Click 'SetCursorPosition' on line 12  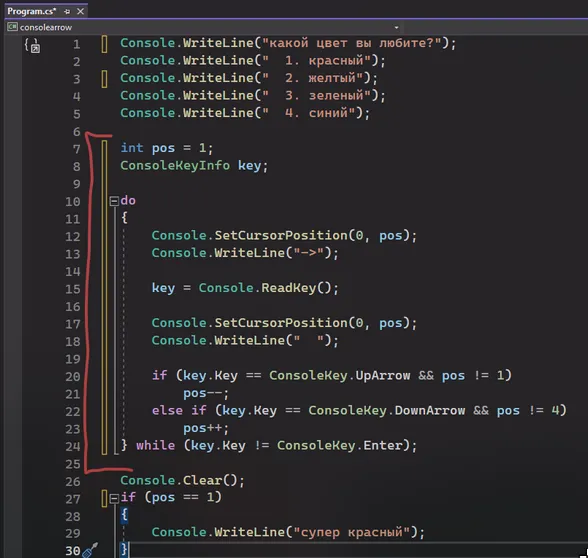pyautogui.click(x=281, y=236)
